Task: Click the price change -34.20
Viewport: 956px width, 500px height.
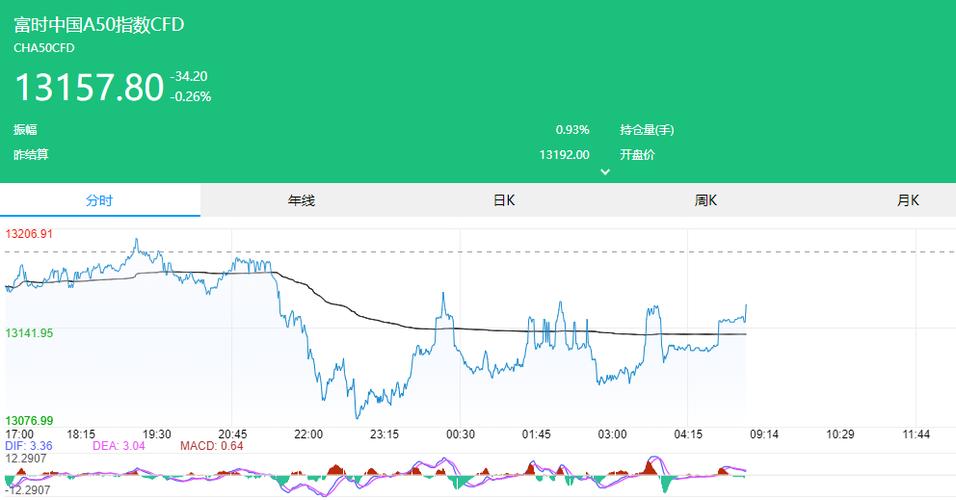Action: (190, 76)
